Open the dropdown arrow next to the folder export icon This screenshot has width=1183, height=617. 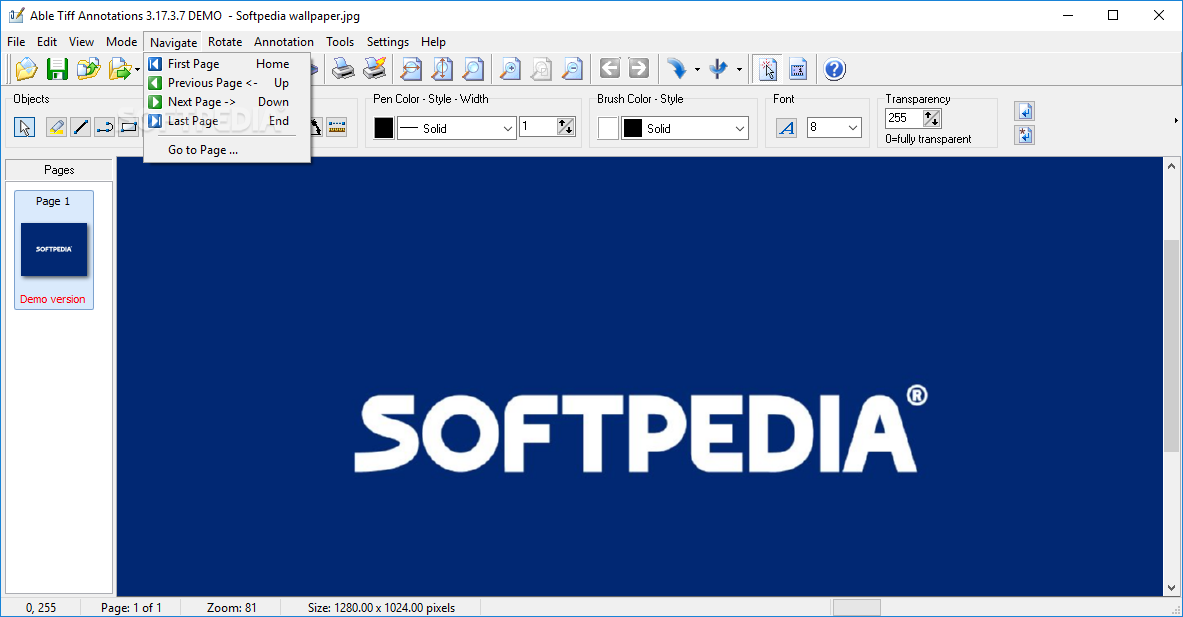tap(137, 69)
